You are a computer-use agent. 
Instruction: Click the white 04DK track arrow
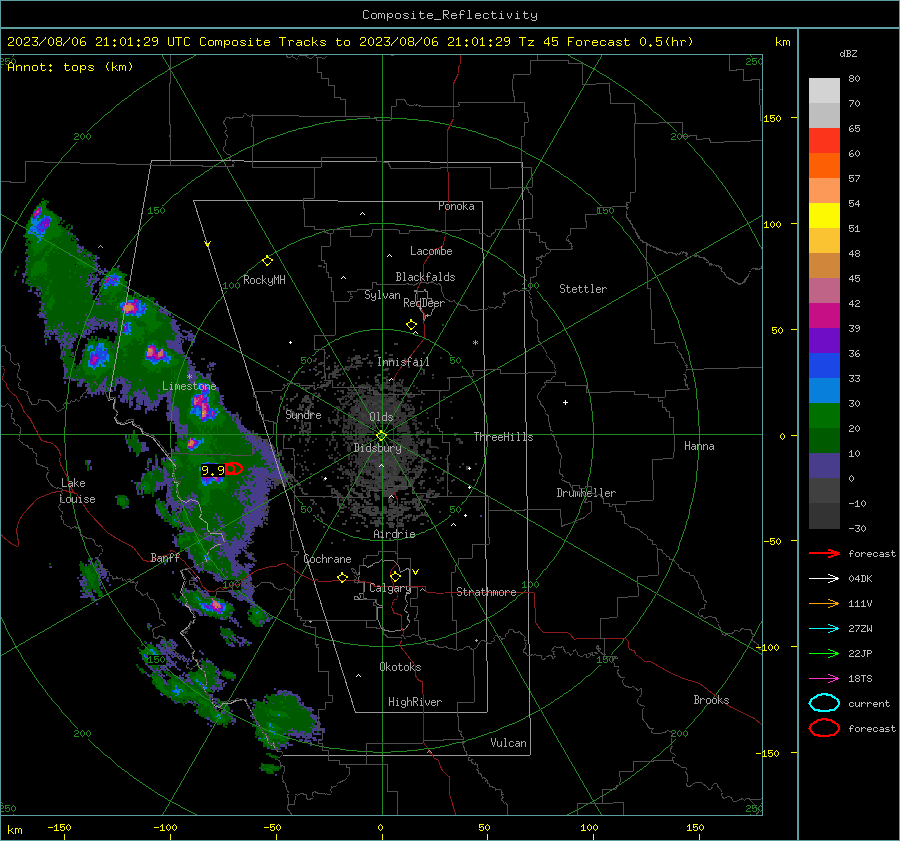point(824,578)
